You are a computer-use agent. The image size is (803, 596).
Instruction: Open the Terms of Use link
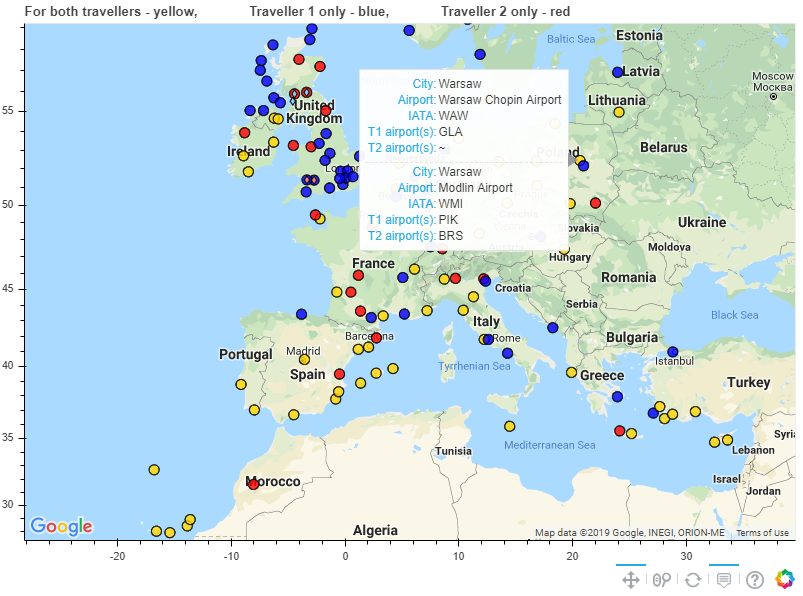coord(763,533)
